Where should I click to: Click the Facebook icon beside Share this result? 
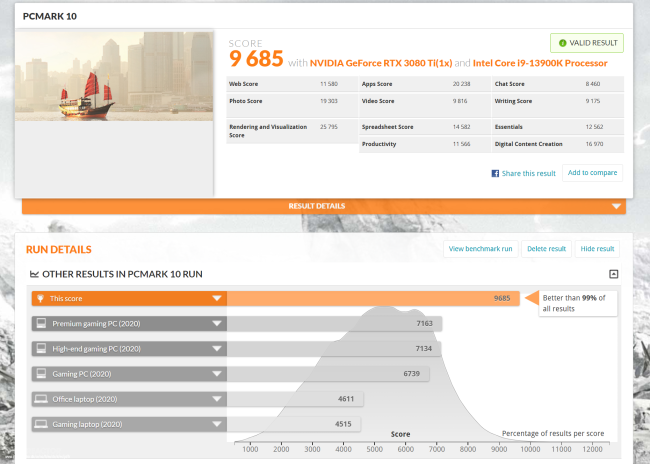[495, 173]
